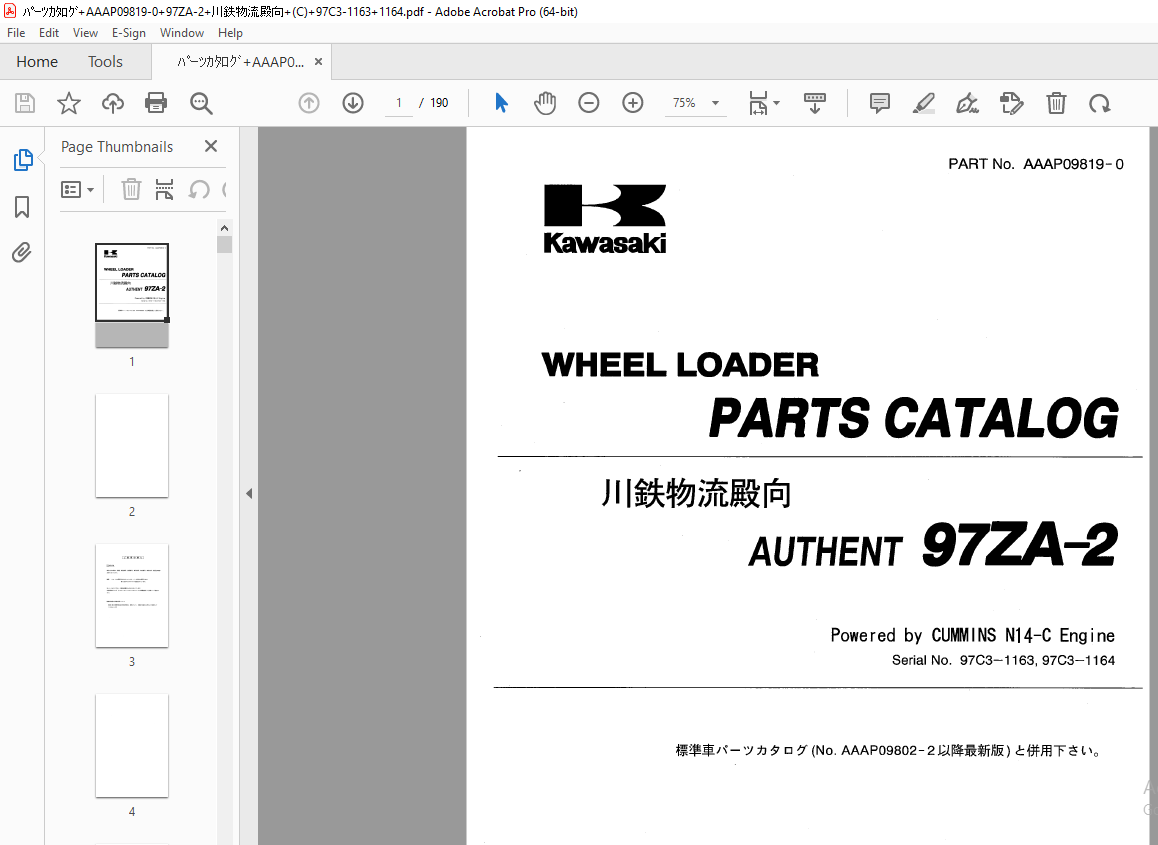Click the upload to cloud icon

112,103
